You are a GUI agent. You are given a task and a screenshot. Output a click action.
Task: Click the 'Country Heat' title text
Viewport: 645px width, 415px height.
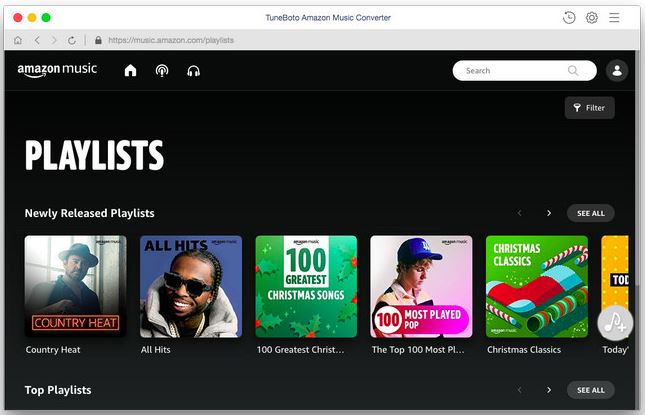(x=53, y=350)
